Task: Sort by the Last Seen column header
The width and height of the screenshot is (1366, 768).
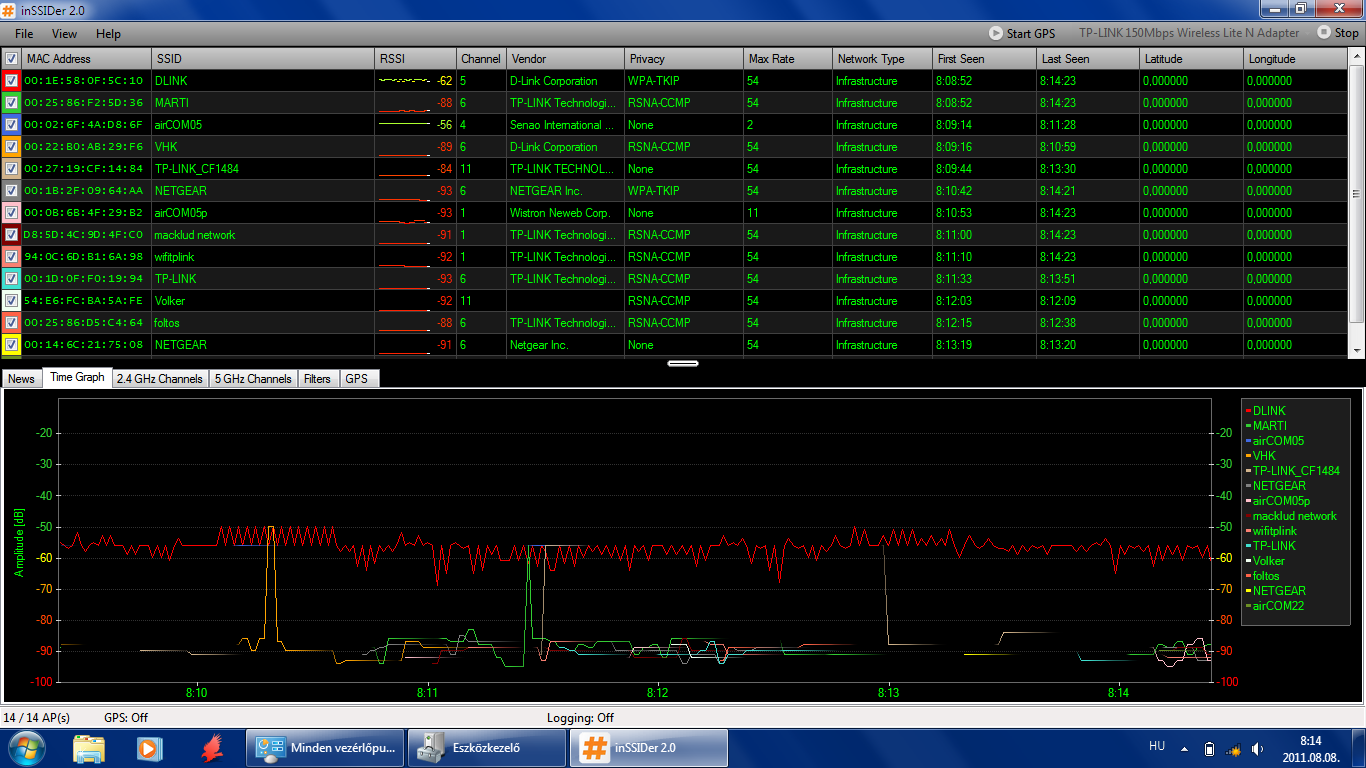Action: point(1089,59)
